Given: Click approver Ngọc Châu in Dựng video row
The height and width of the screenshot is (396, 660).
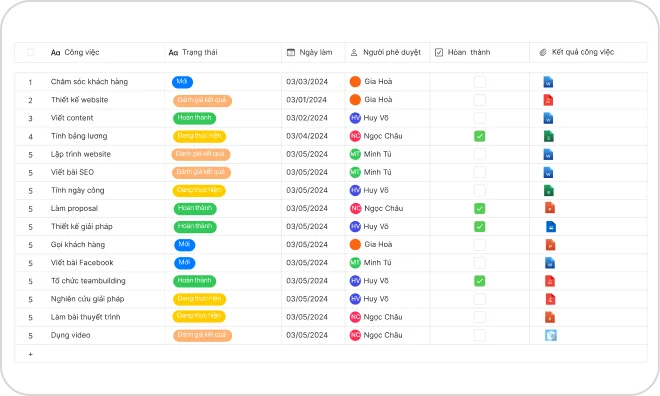Looking at the screenshot, I should (x=376, y=335).
